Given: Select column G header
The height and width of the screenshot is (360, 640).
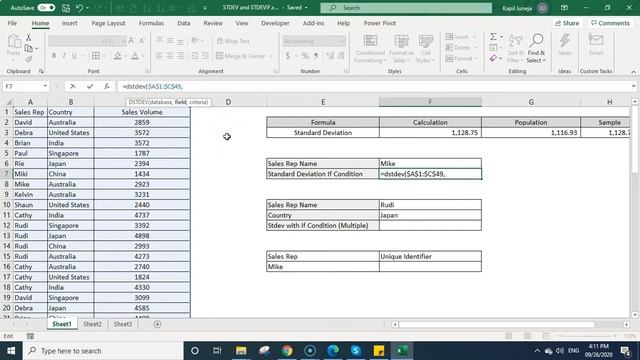Looking at the screenshot, I should pyautogui.click(x=531, y=102).
